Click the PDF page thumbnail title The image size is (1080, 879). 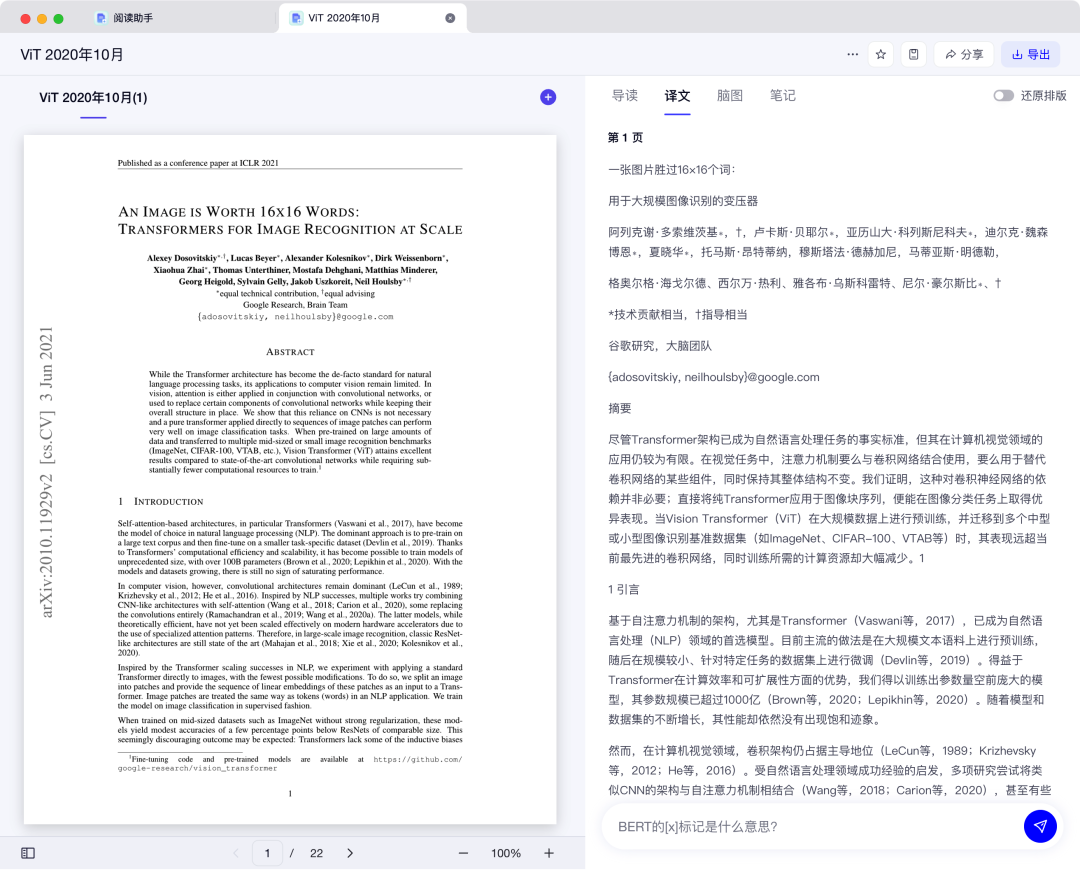pos(290,220)
